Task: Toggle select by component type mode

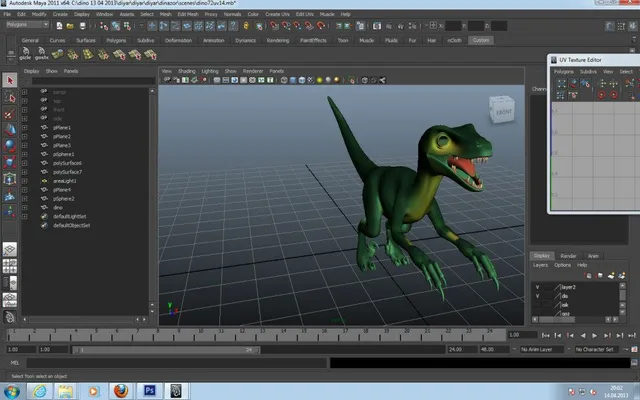Action: point(127,26)
